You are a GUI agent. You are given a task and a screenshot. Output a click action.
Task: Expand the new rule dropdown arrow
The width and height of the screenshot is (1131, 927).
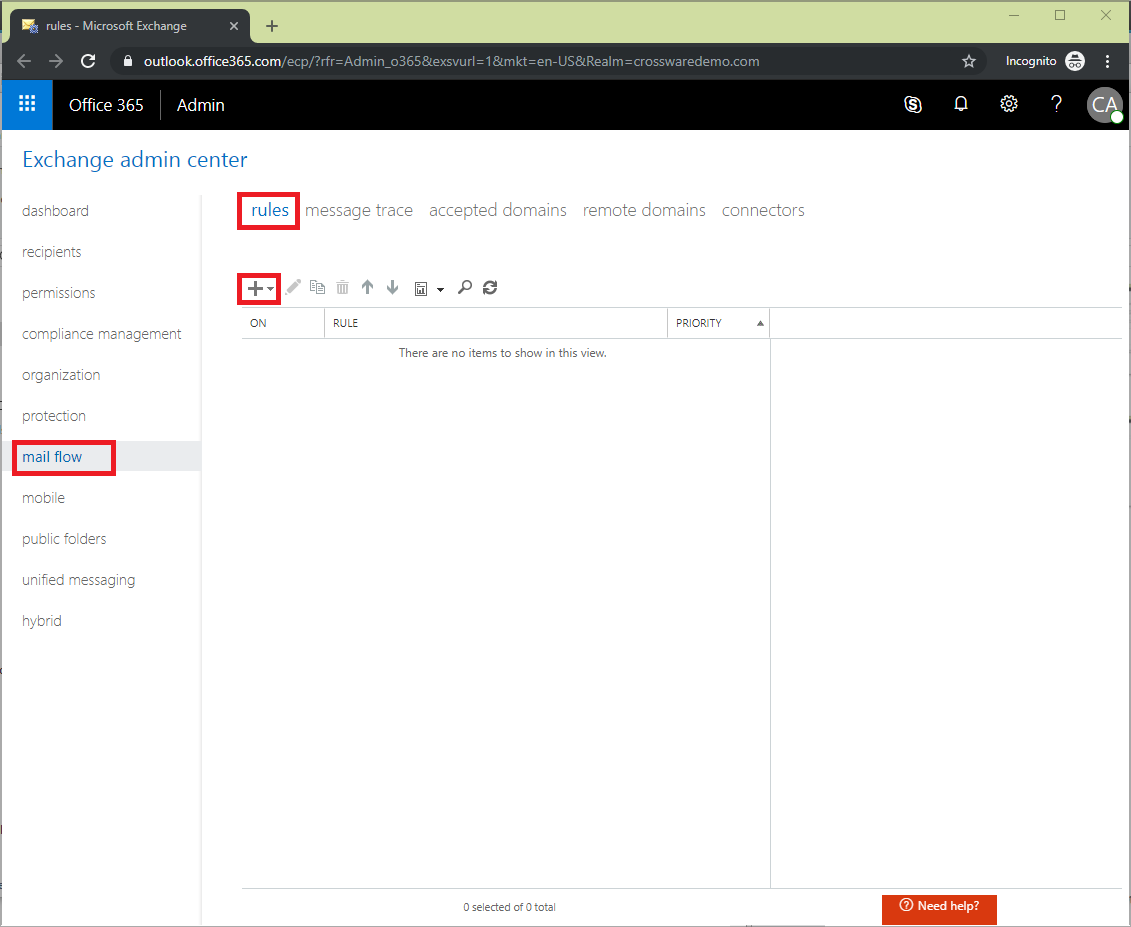(269, 289)
